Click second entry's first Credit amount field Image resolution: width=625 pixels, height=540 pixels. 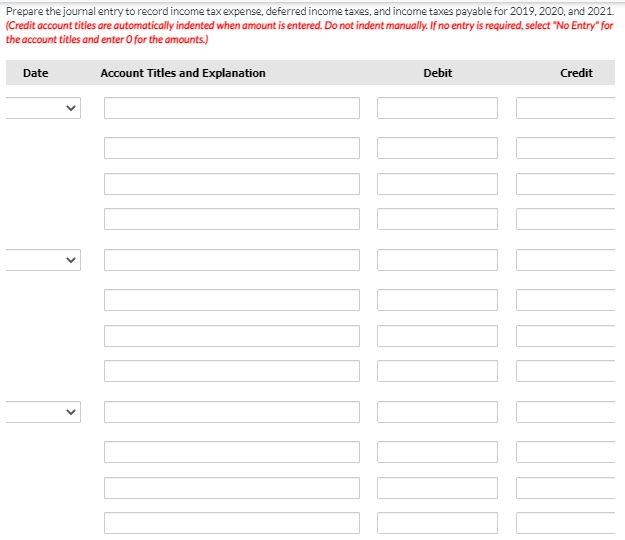click(x=566, y=260)
